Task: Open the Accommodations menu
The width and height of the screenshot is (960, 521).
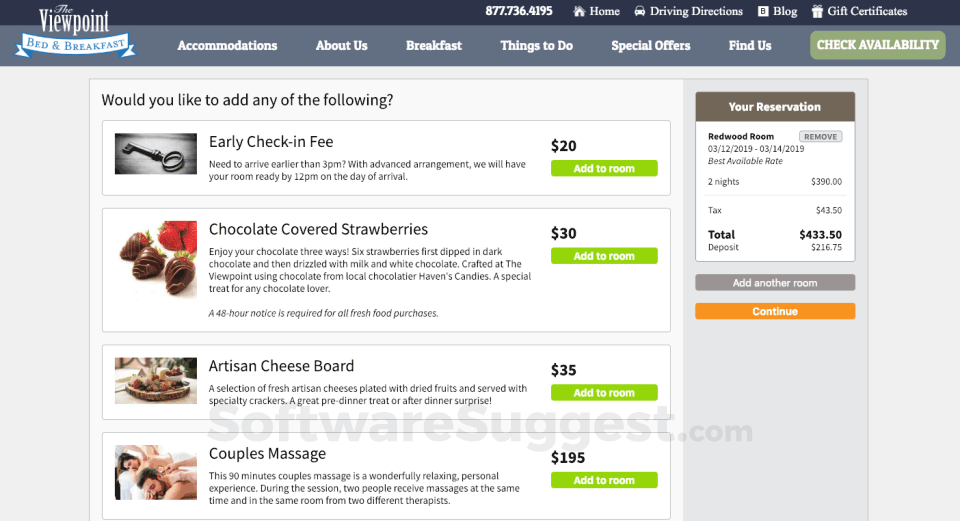Action: pyautogui.click(x=227, y=45)
